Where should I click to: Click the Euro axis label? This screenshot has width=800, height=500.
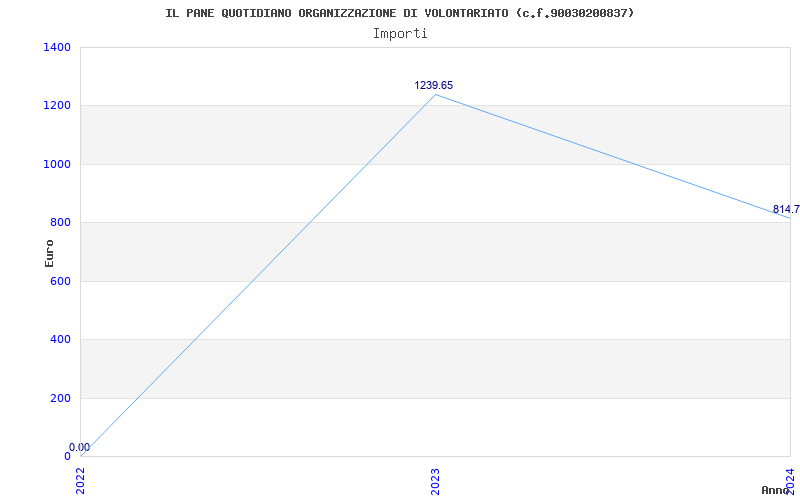click(49, 253)
